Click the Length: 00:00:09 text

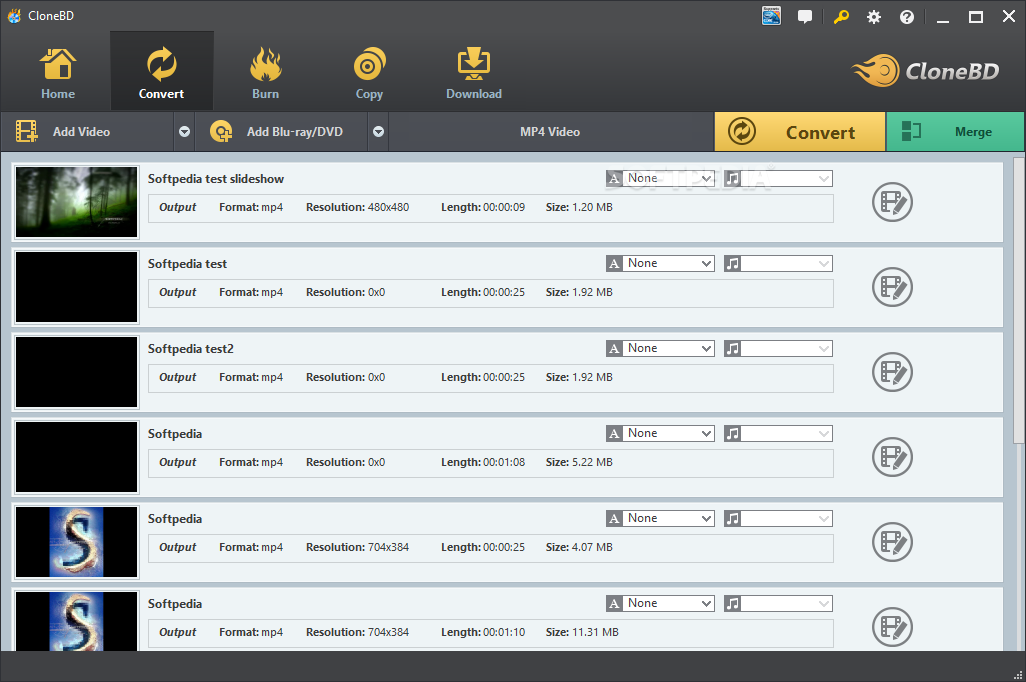pyautogui.click(x=483, y=207)
